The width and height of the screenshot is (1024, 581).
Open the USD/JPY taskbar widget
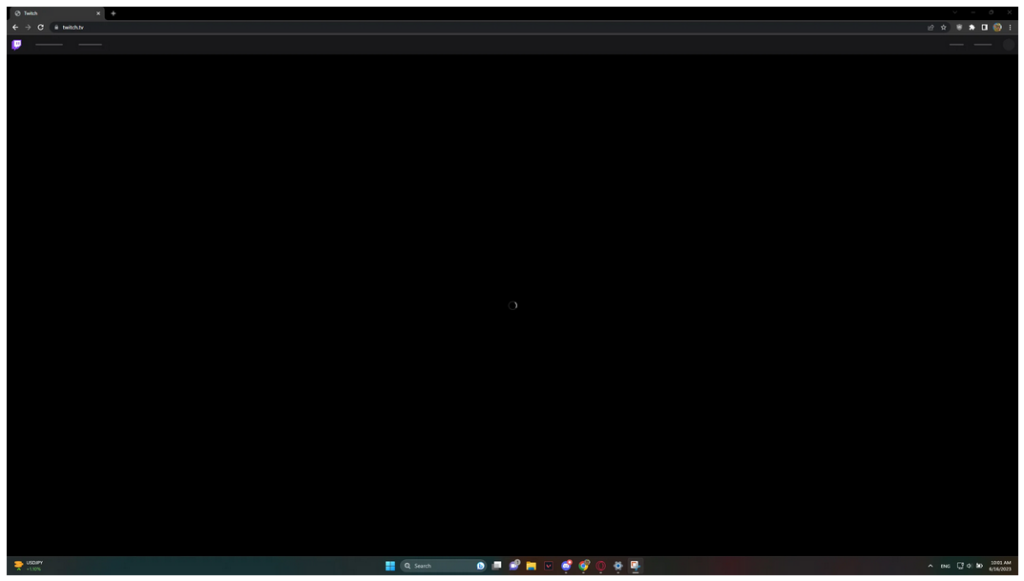[29, 566]
